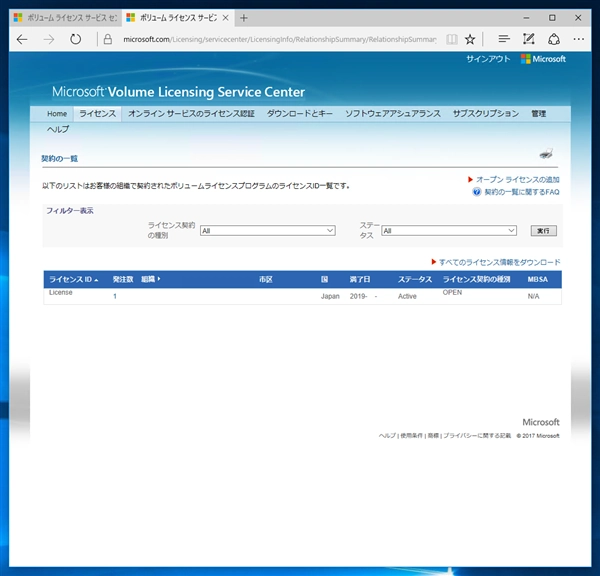600x576 pixels.
Task: Click footer 使用条件 link
Action: click(x=411, y=436)
